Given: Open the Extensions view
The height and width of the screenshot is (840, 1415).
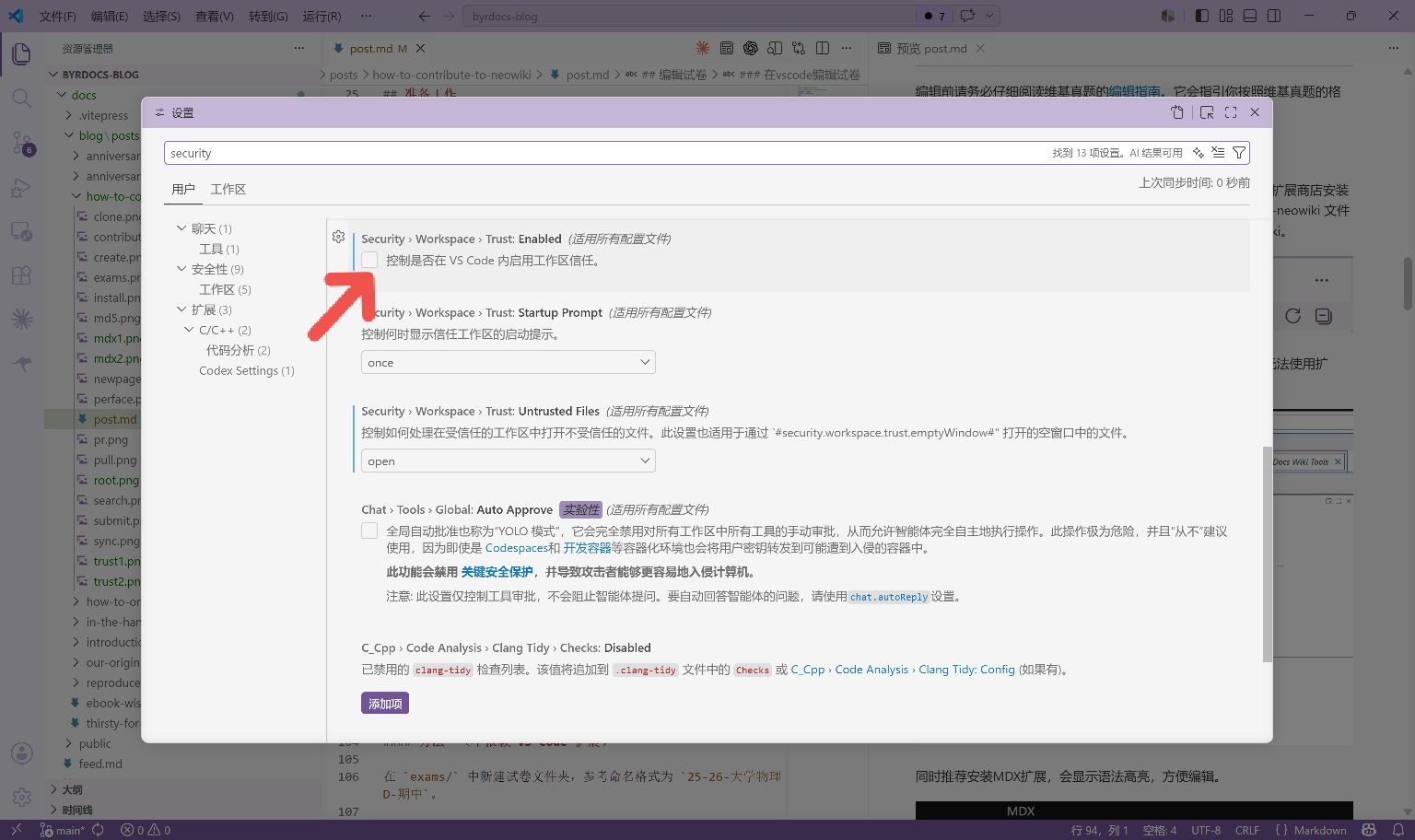Looking at the screenshot, I should click(21, 275).
